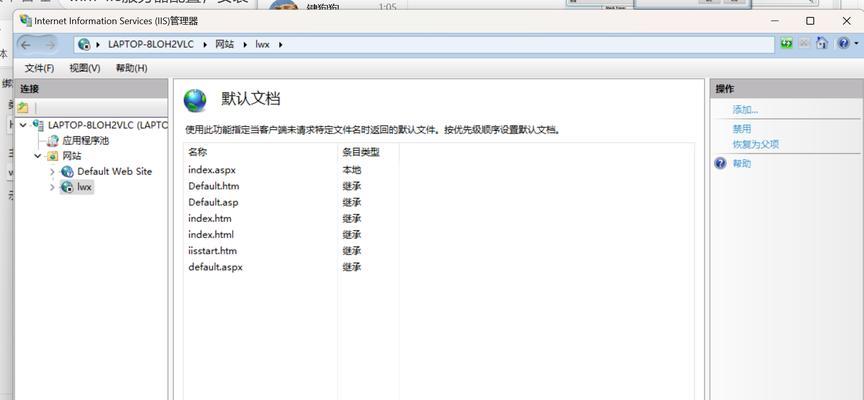Collapse the LAPTOP-8LOH2VLC server node
The height and width of the screenshot is (400, 864).
click(x=23, y=125)
